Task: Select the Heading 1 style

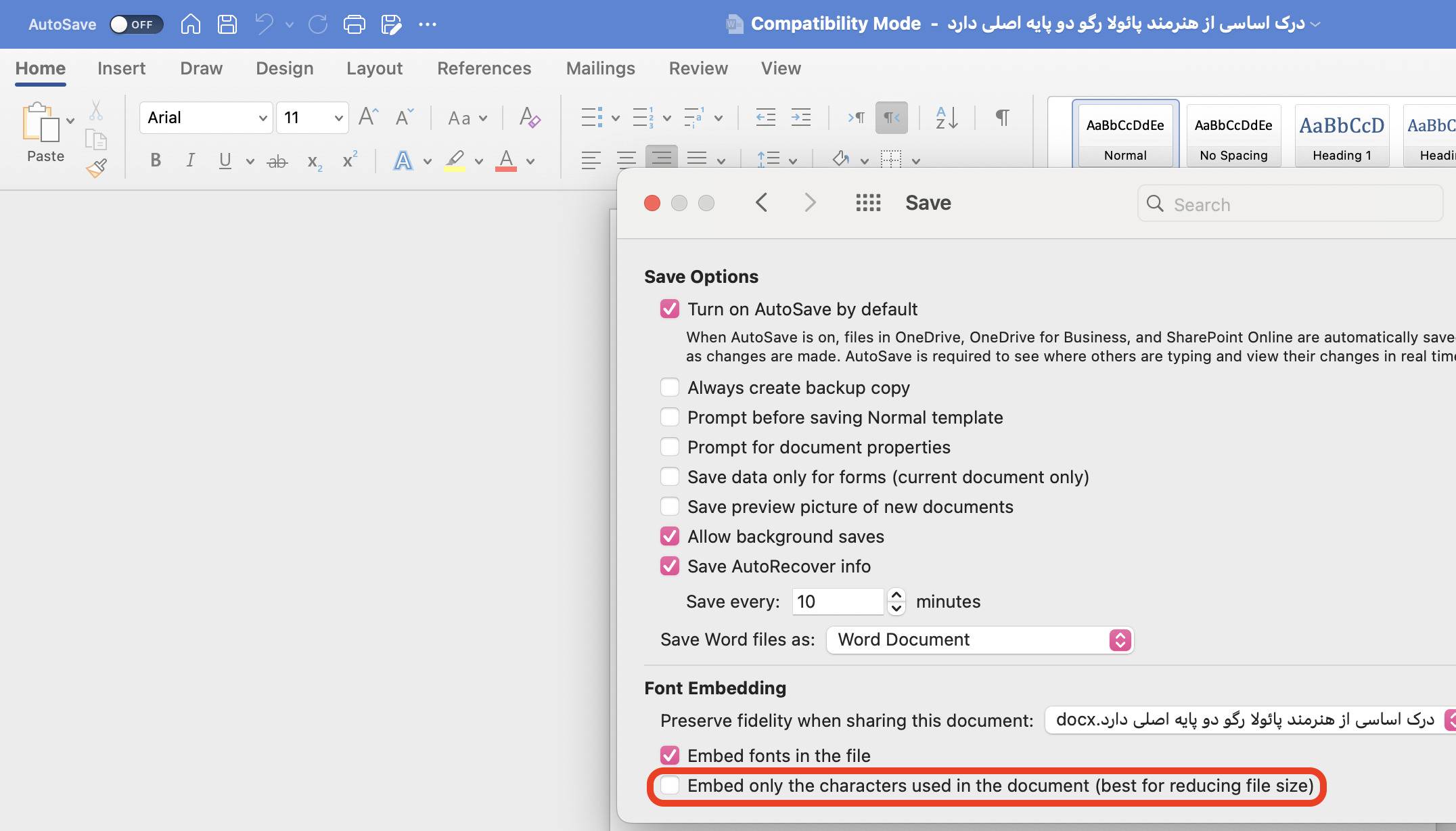Action: tap(1342, 135)
